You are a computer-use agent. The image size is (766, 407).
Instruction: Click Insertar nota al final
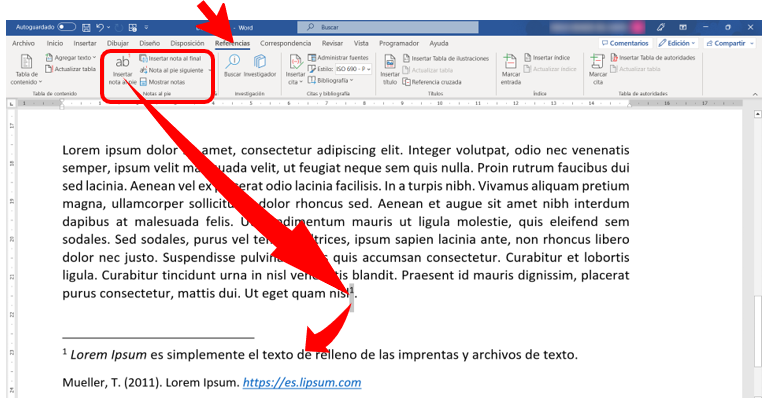pyautogui.click(x=170, y=58)
